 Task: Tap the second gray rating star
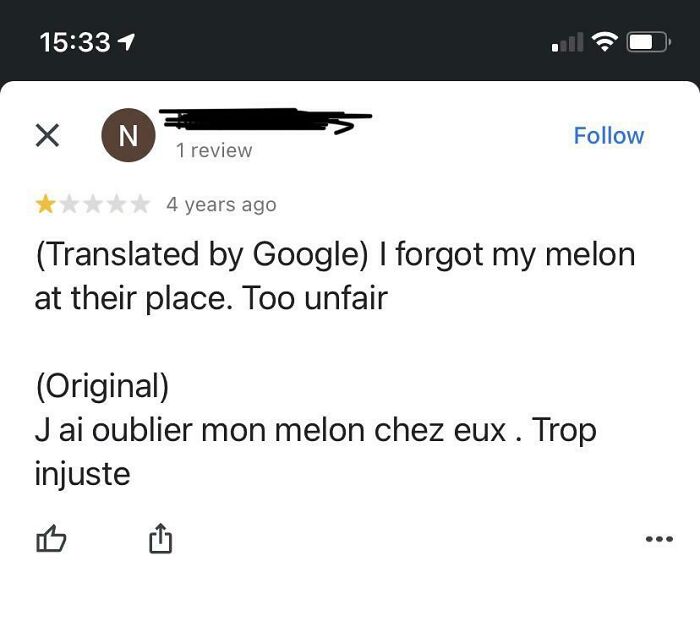[x=69, y=205]
